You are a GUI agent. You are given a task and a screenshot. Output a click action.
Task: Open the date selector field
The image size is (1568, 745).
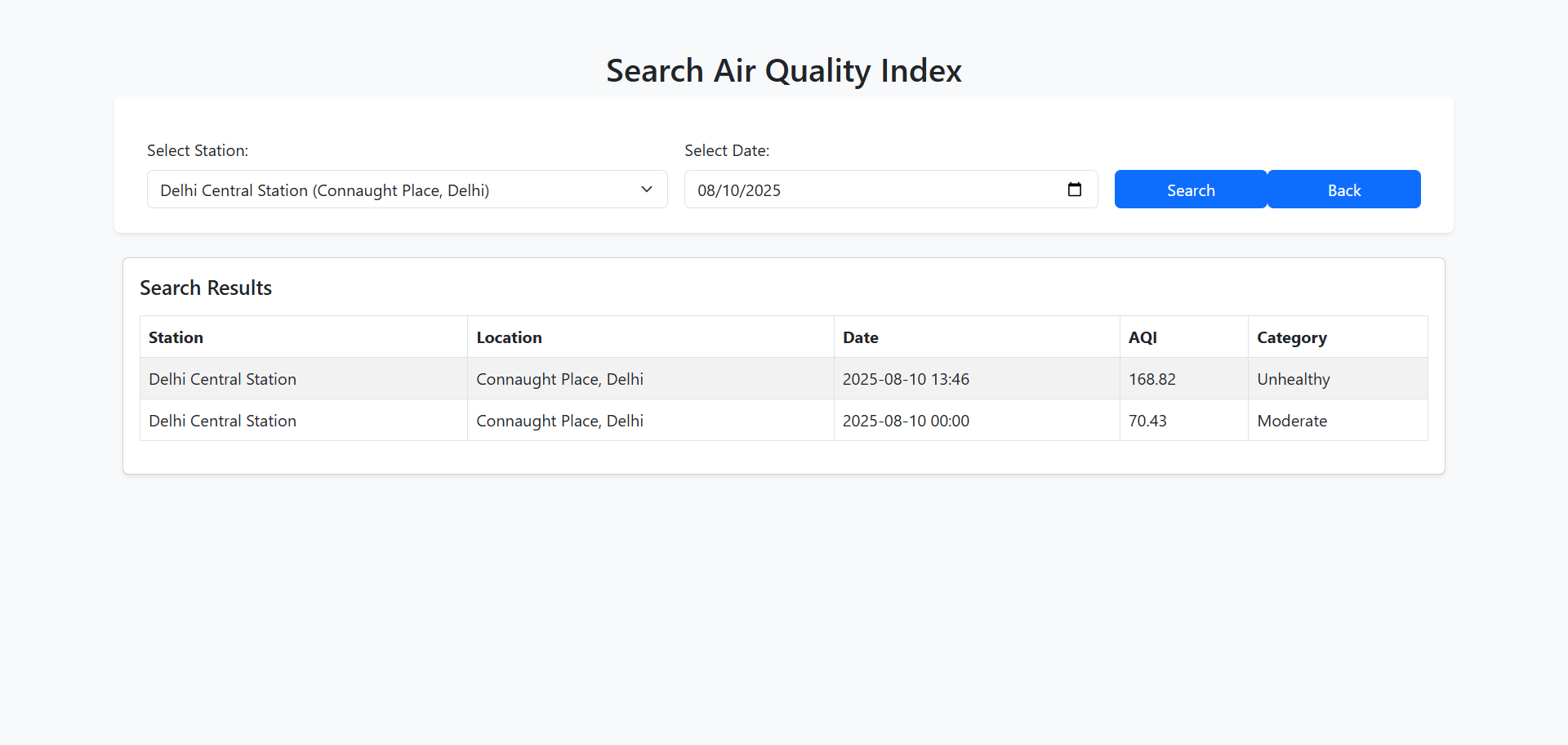pyautogui.click(x=857, y=189)
